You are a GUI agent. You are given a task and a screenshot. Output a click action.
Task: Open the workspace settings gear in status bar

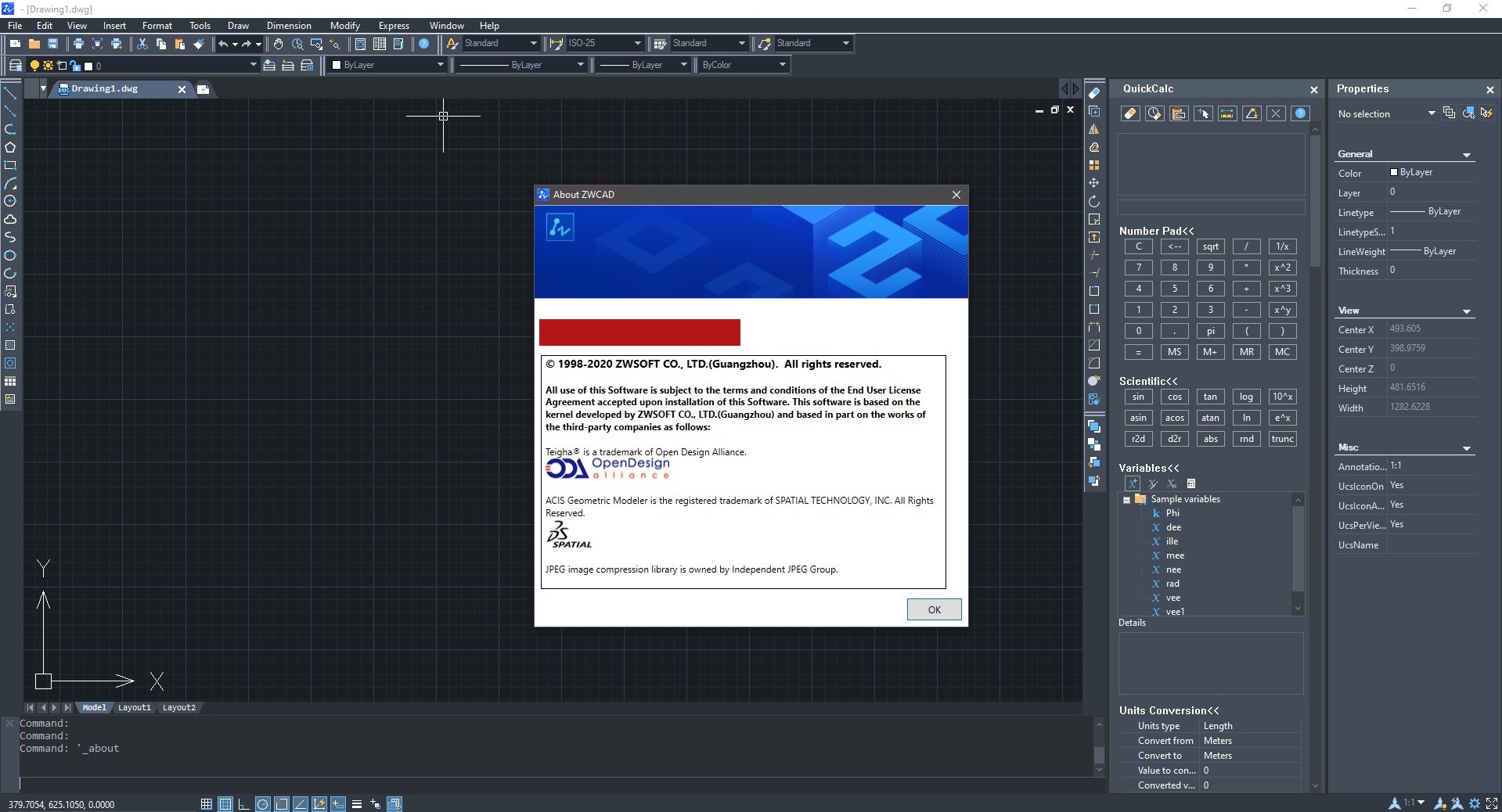coord(1475,803)
